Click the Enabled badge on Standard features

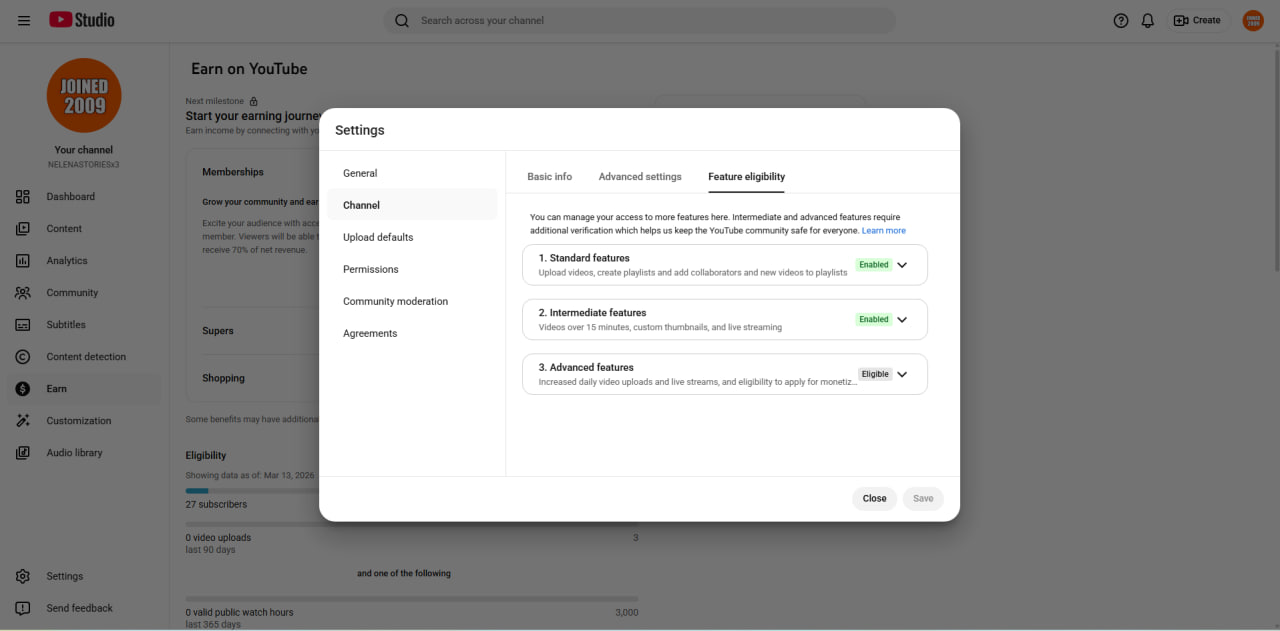click(x=874, y=265)
